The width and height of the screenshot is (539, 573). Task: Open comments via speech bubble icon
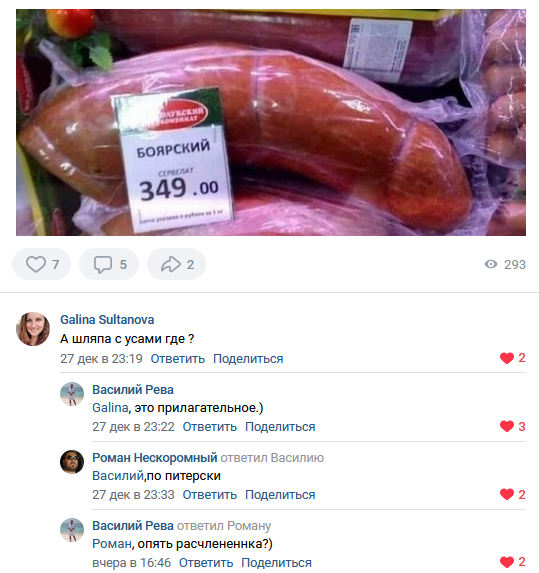pos(103,265)
